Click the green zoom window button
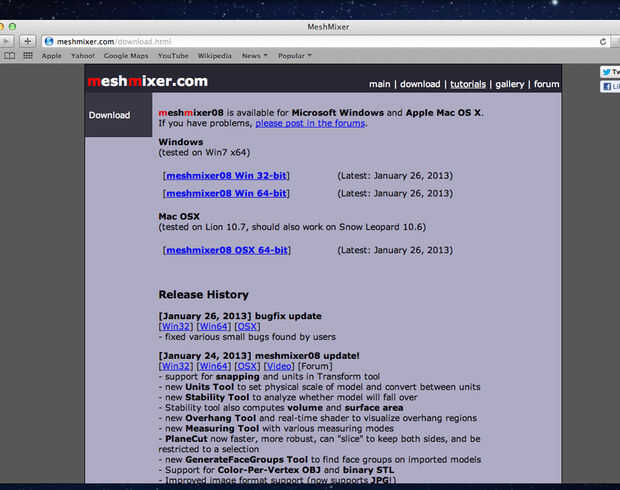 tap(12, 26)
